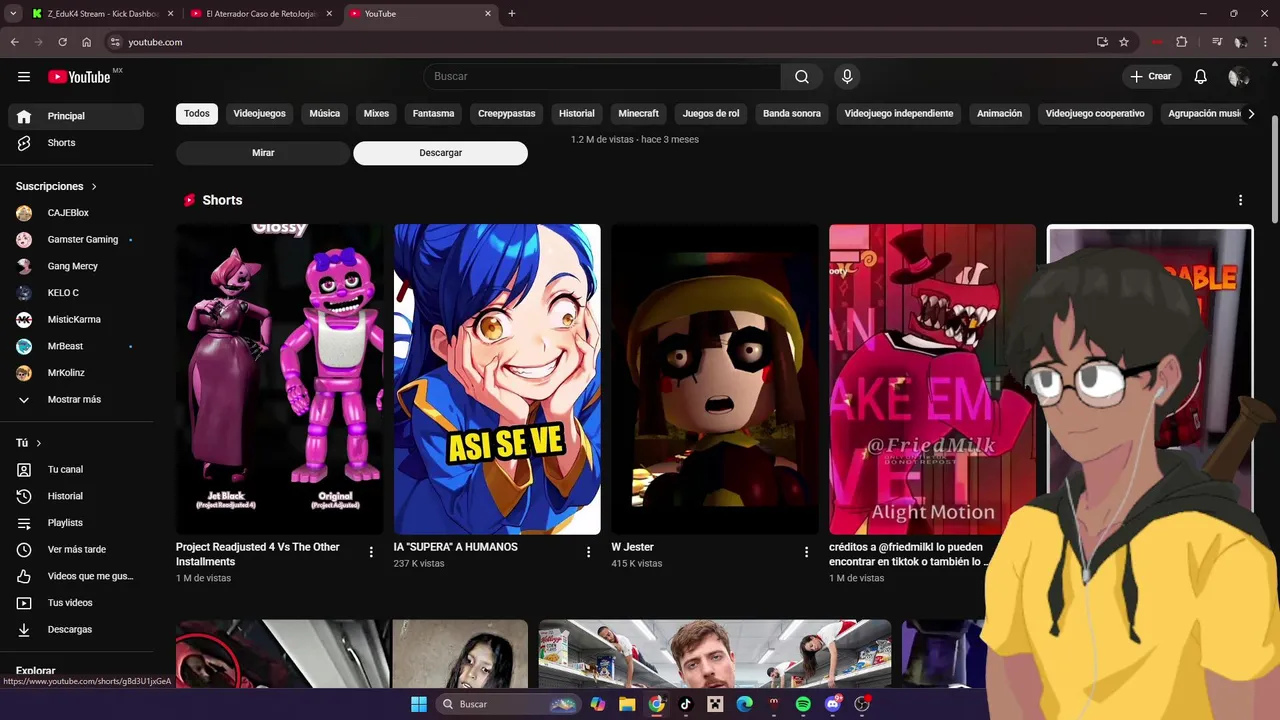1280x720 pixels.
Task: Install app icon in address bar
Action: pos(1102,42)
